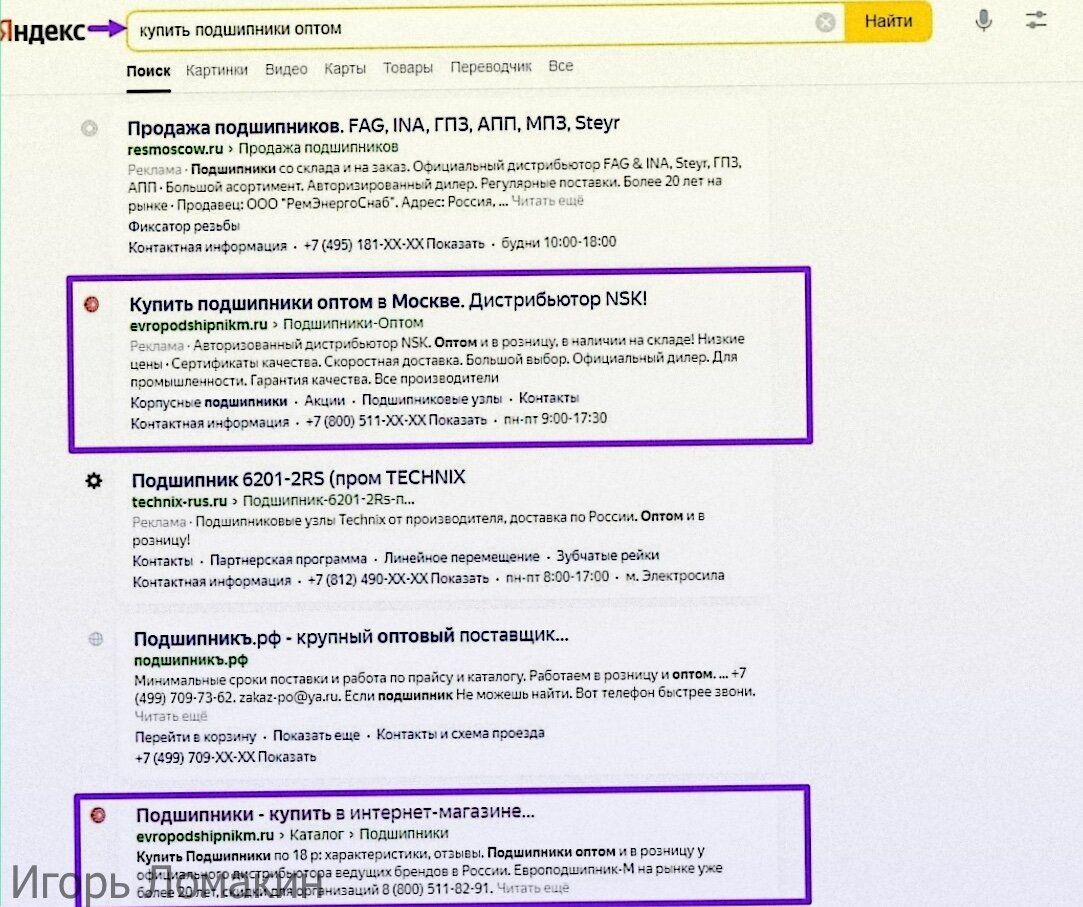Expand 'Читать ещё' in the Европодшипник-М snippet

click(x=533, y=888)
